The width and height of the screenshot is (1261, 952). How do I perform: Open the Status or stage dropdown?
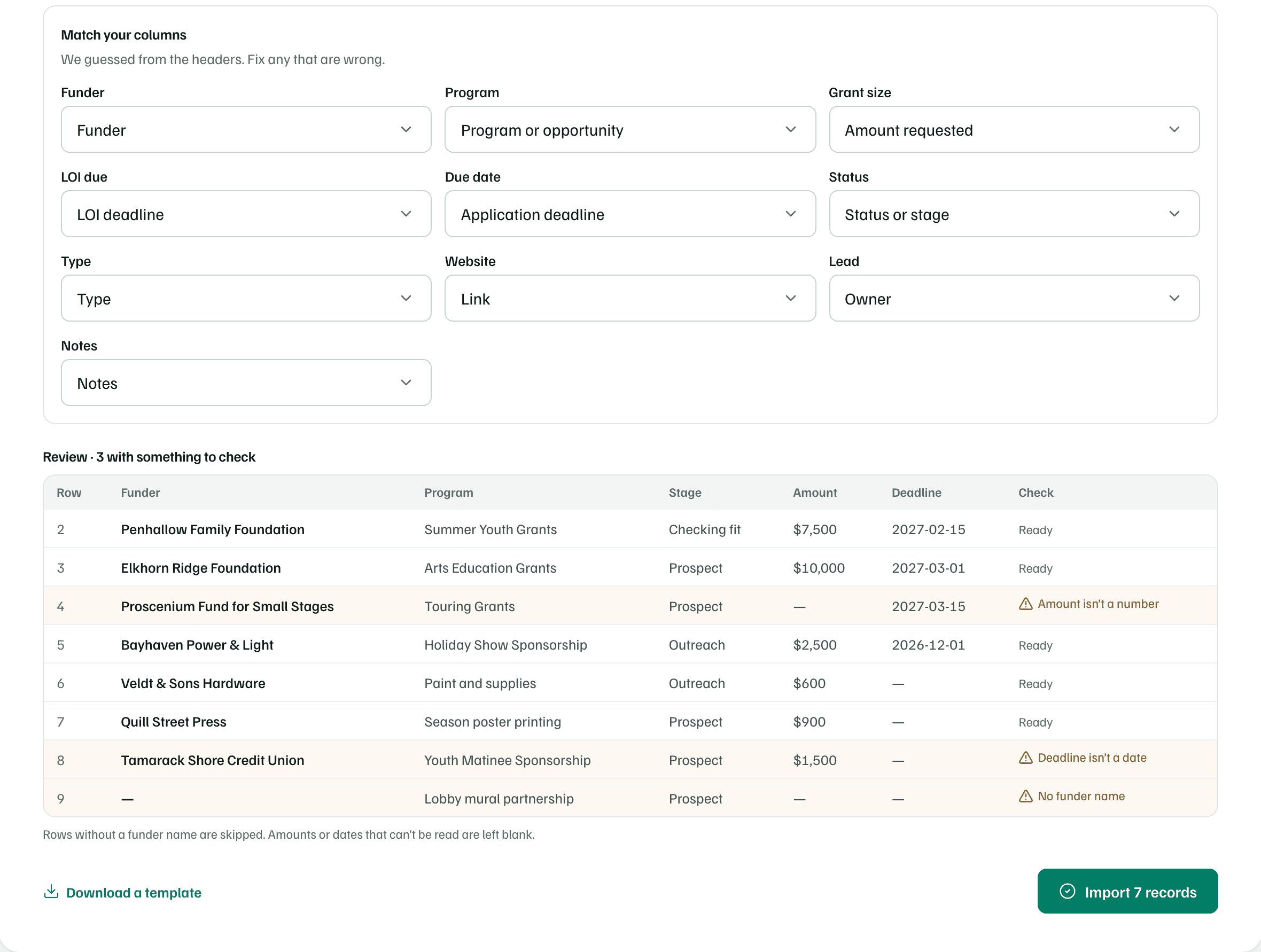point(1014,214)
